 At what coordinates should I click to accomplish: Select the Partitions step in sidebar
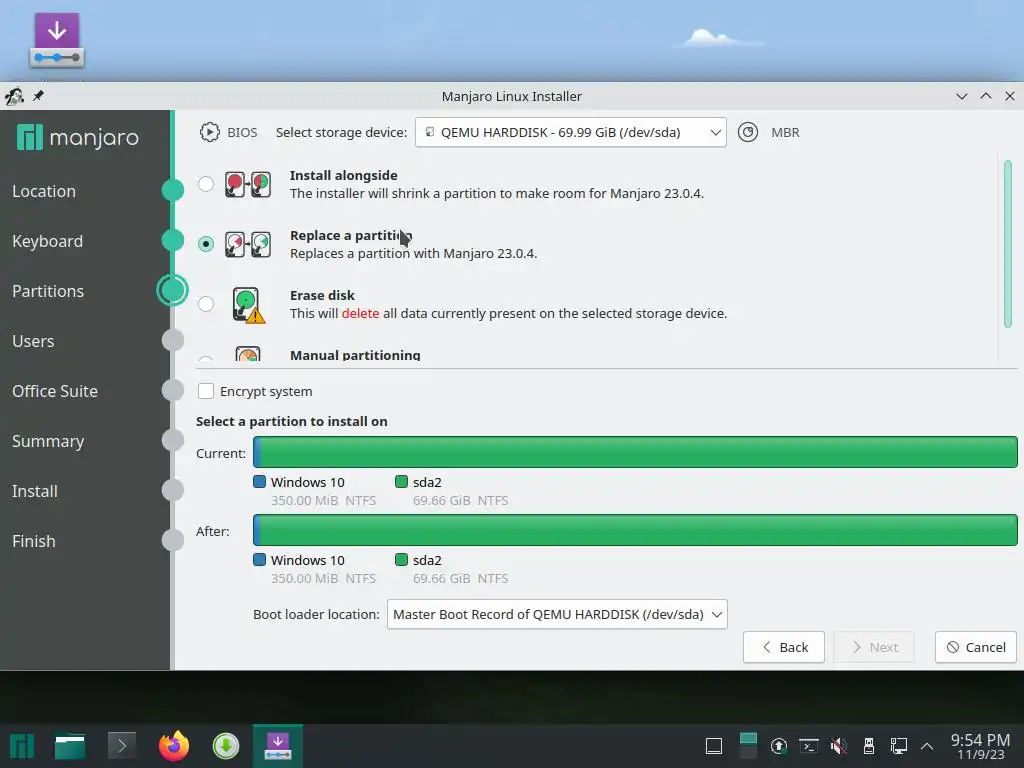pyautogui.click(x=48, y=291)
